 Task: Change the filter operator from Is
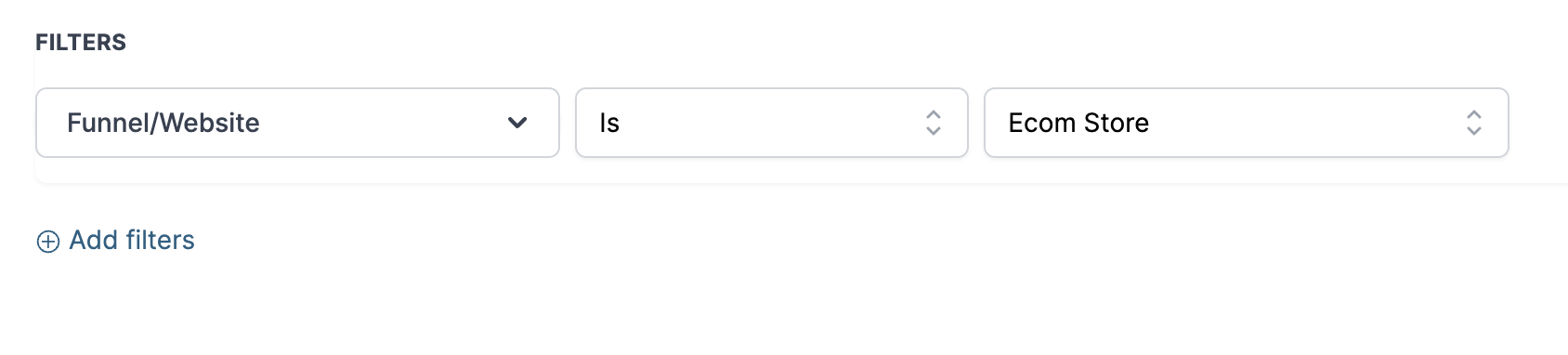coord(772,123)
